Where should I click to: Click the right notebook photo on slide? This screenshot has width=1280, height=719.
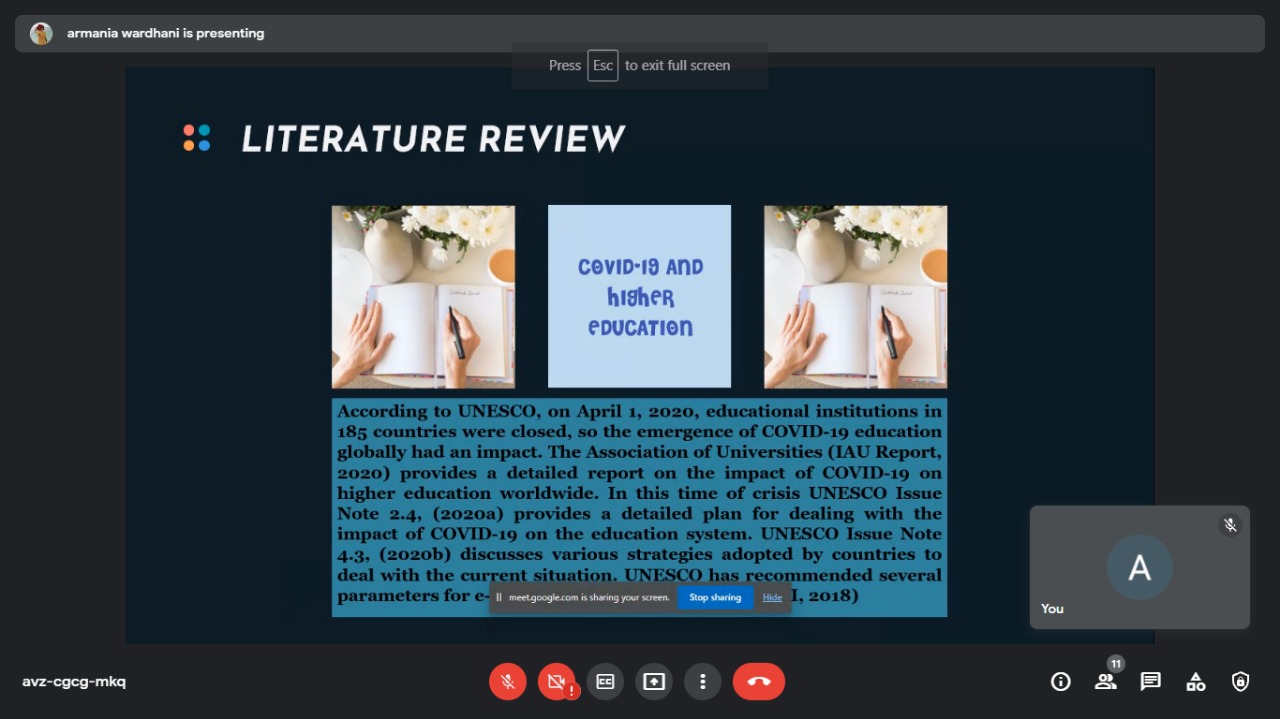(x=855, y=297)
